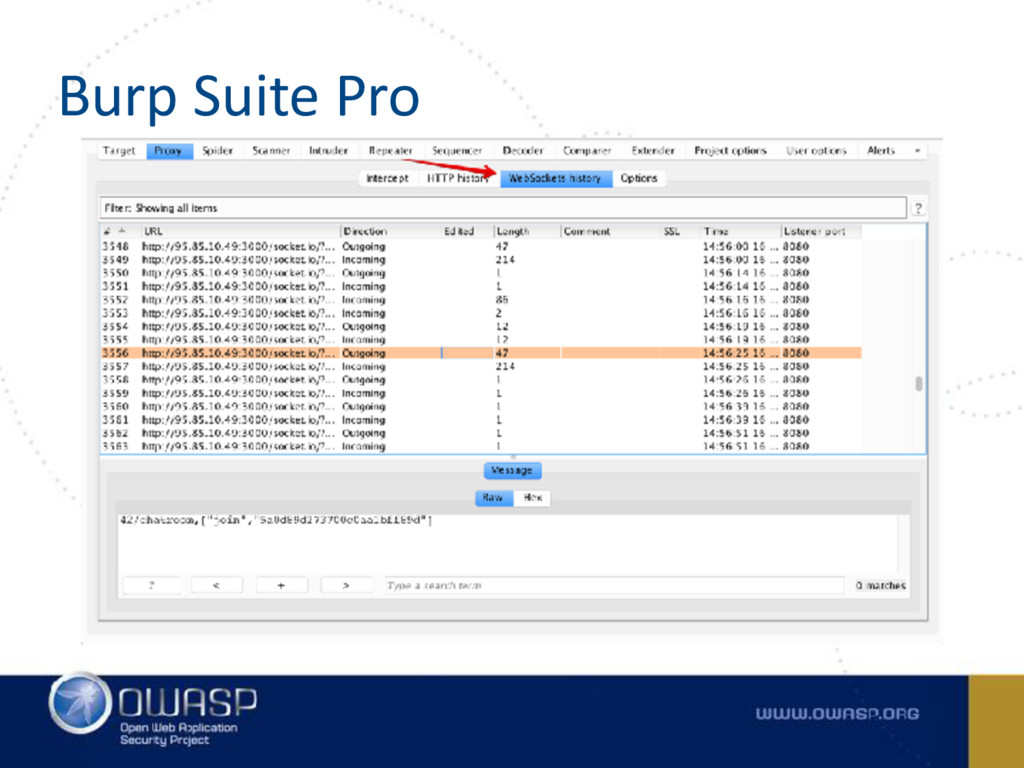Open the Decoder tab
The image size is (1024, 768).
point(523,151)
